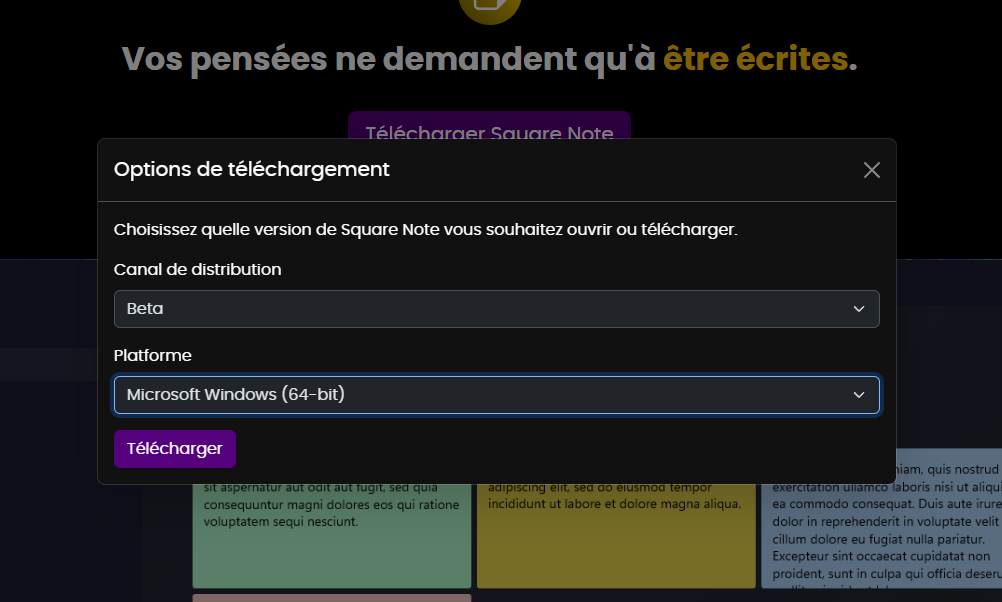This screenshot has height=602, width=1002.
Task: Select the yellow sticky note
Action: 615,545
